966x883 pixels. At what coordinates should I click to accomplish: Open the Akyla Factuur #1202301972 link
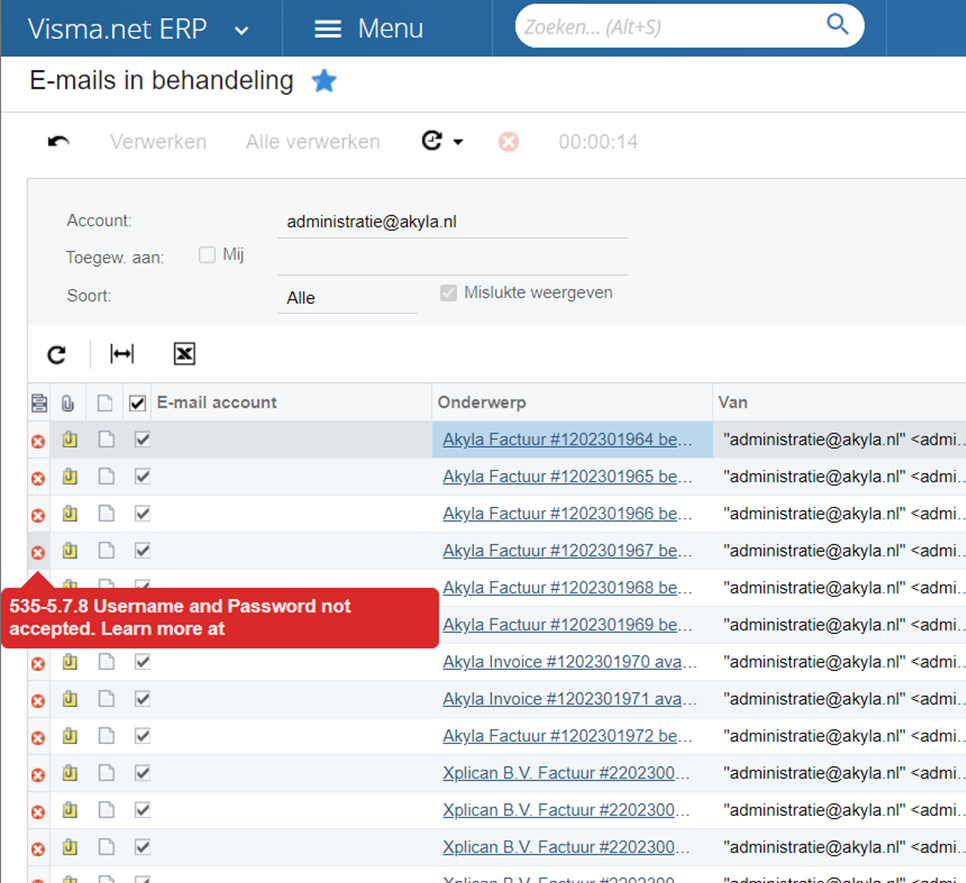pos(567,736)
